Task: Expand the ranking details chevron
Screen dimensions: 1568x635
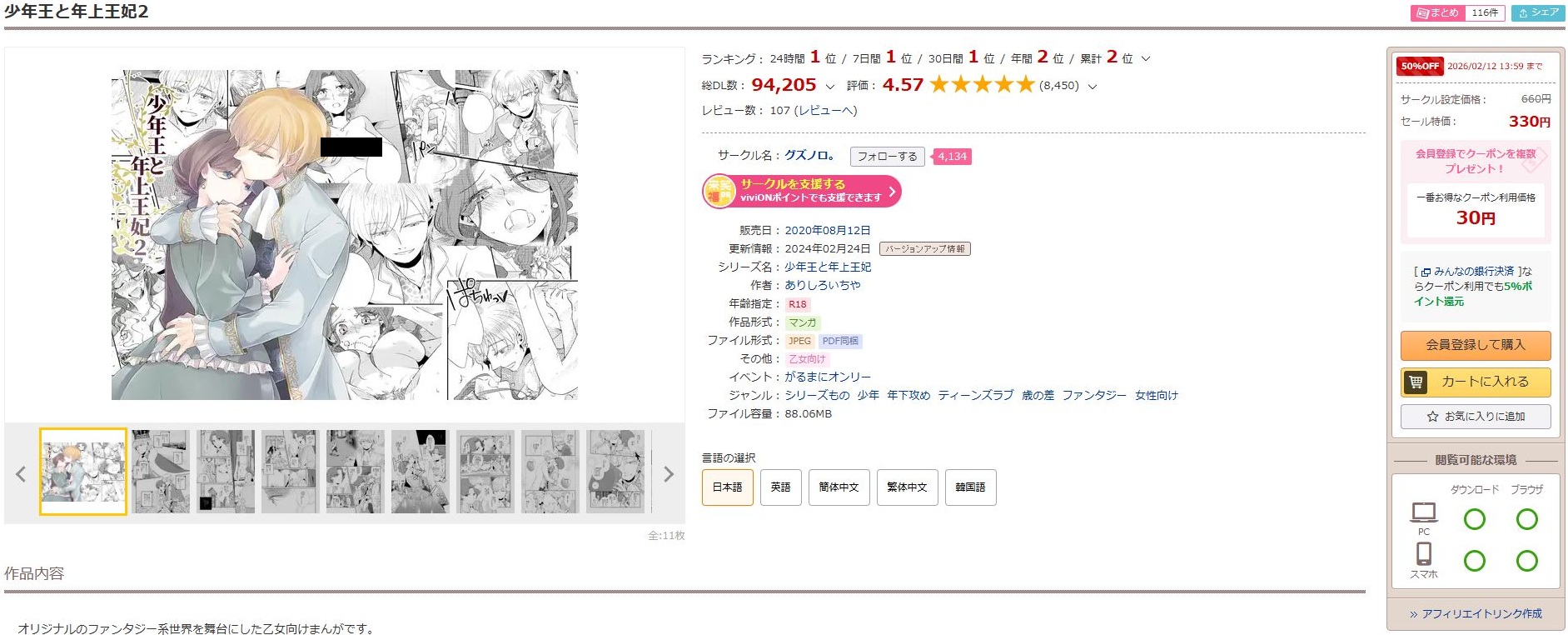Action: click(x=1146, y=58)
